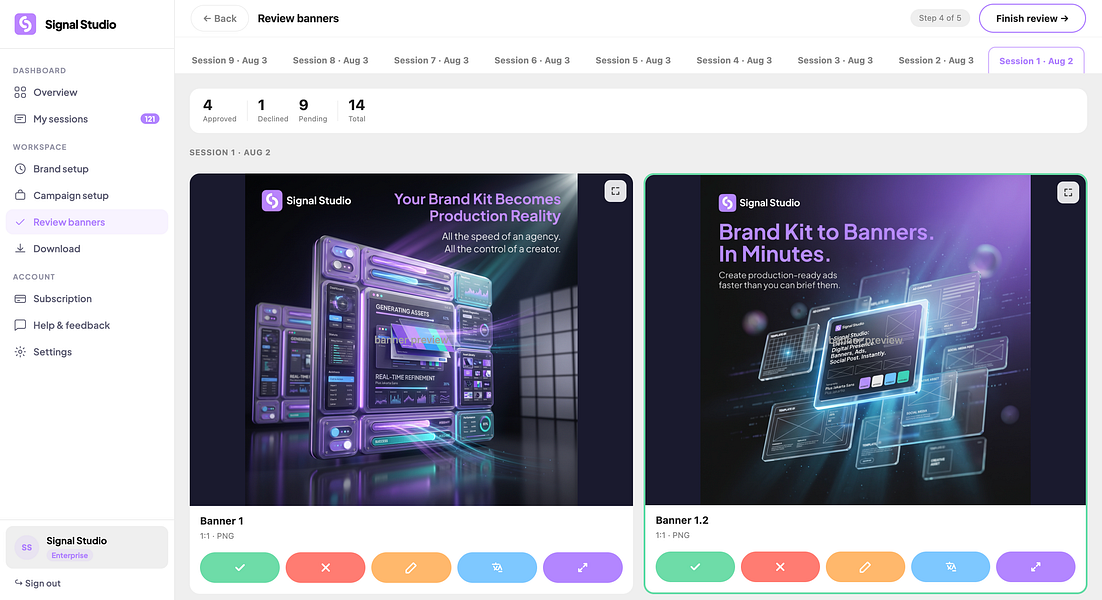This screenshot has height=600, width=1102.
Task: Decline Banner 1.2 with red X
Action: coord(780,567)
